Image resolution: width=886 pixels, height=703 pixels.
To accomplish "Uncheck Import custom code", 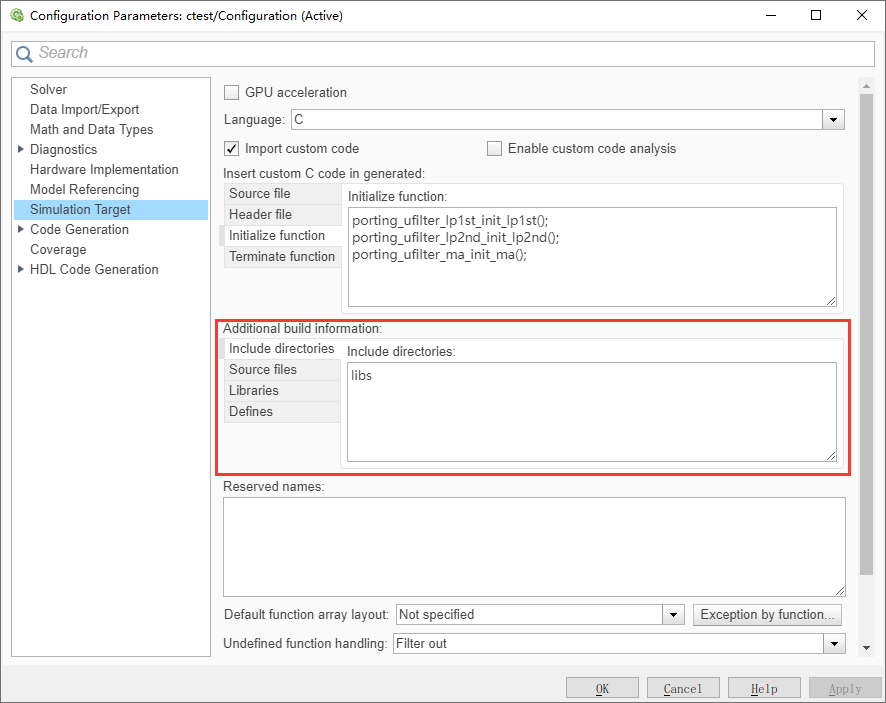I will coord(231,149).
